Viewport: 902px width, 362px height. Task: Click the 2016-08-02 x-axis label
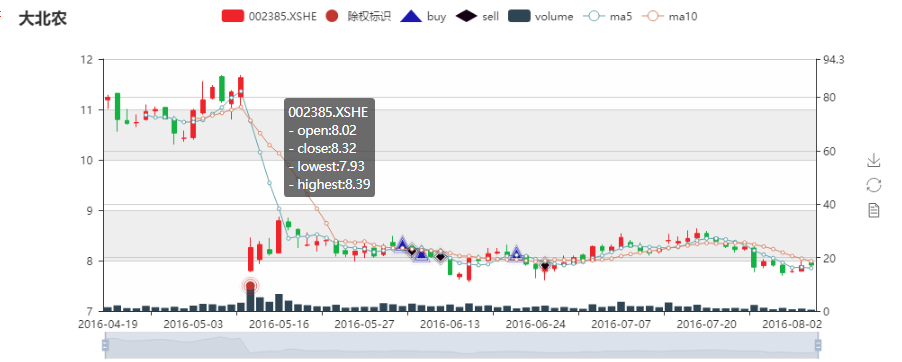coord(792,324)
